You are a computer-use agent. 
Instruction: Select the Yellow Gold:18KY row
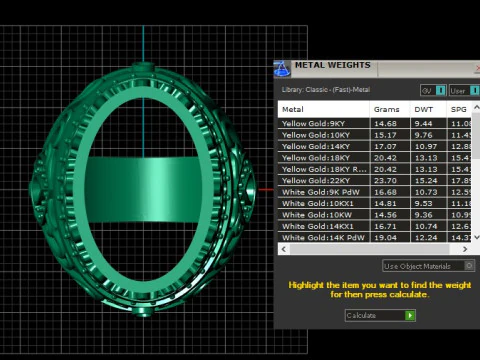point(375,158)
